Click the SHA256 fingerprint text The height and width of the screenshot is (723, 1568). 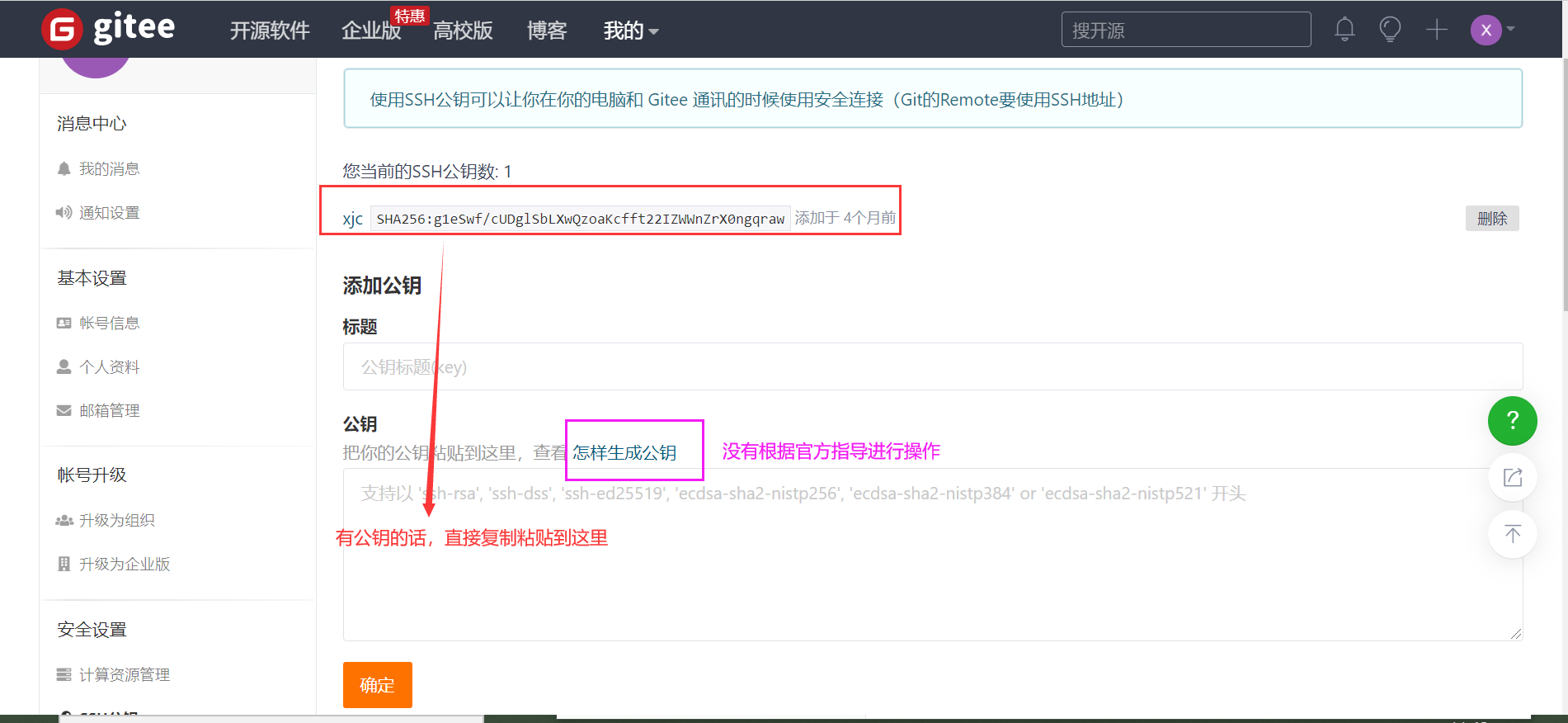(581, 219)
